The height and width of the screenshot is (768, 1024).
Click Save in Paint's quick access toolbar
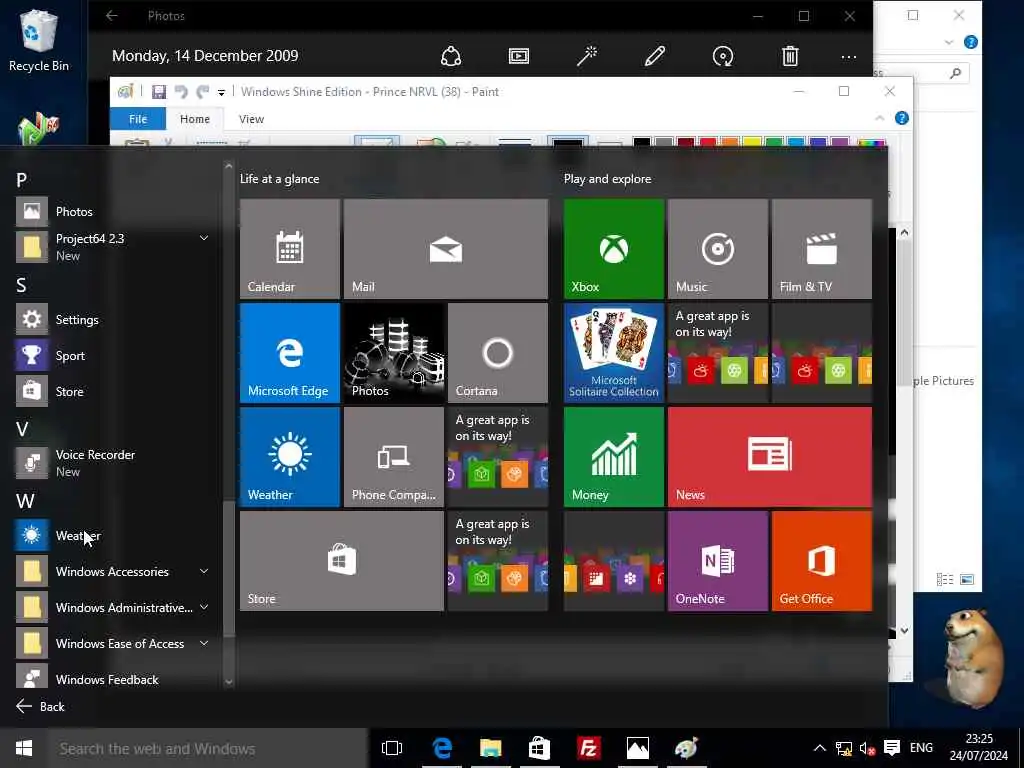tap(159, 92)
